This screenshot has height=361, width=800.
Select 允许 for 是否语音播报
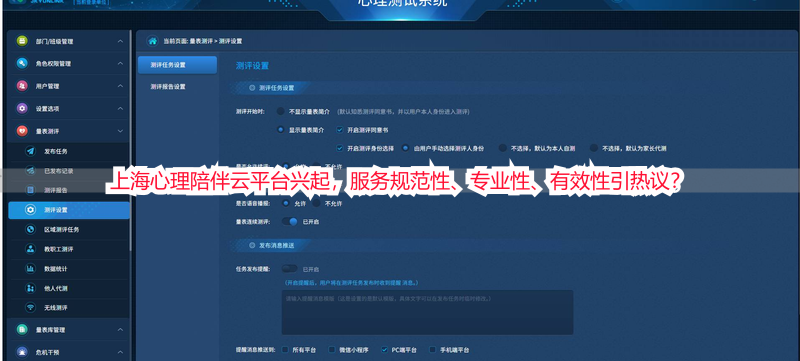tap(286, 203)
